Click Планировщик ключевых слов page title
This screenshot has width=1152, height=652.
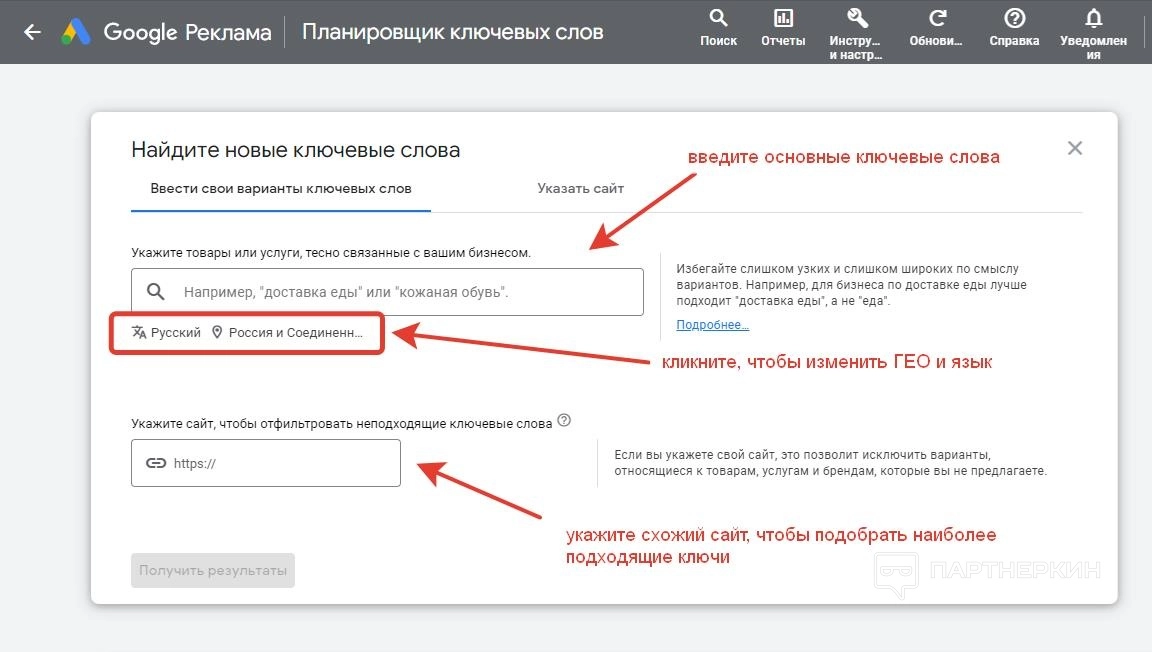(453, 32)
